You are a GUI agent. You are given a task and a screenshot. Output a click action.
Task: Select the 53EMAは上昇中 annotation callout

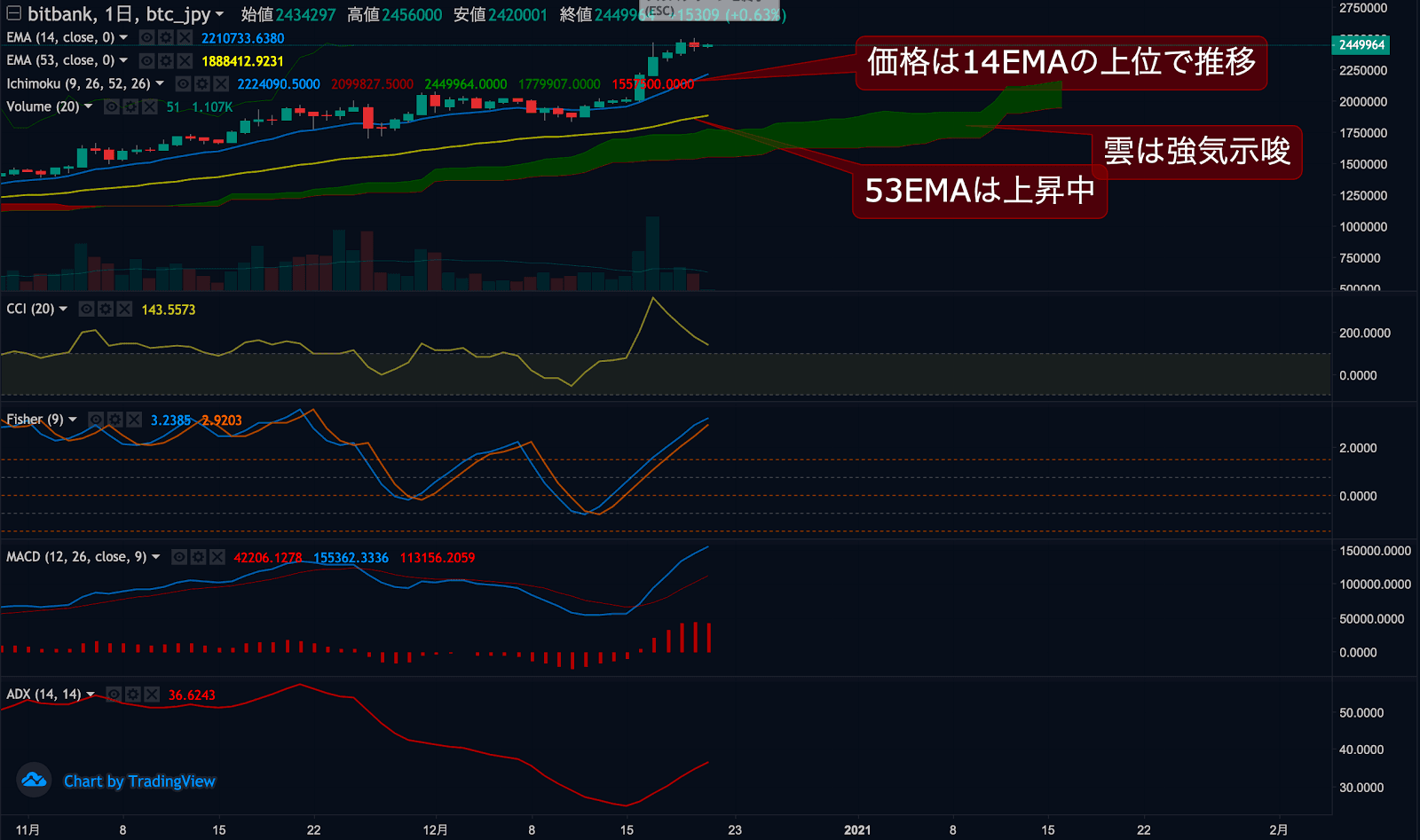(x=979, y=191)
